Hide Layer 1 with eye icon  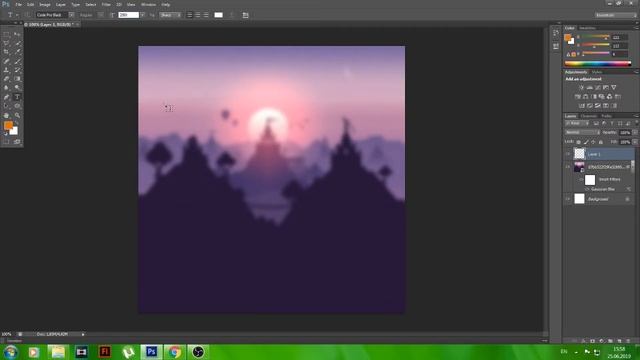click(568, 154)
